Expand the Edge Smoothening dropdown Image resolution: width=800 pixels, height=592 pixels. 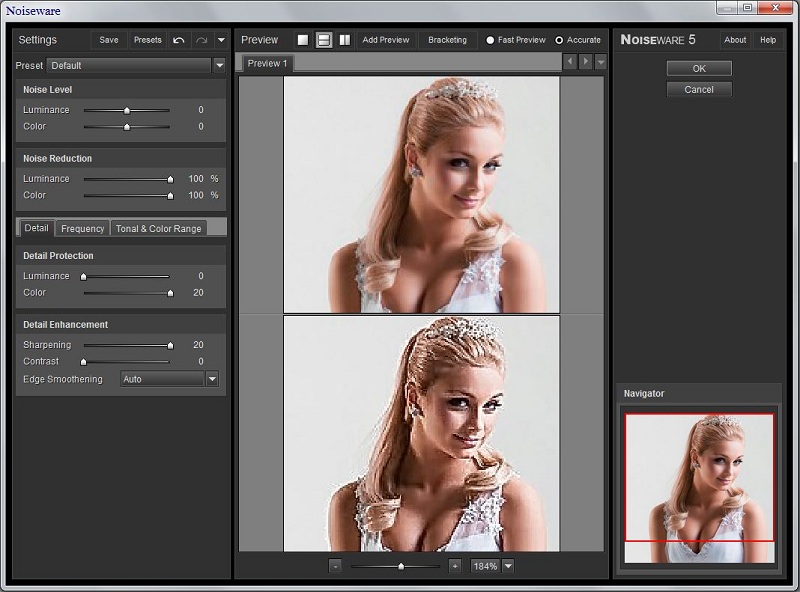pos(212,379)
